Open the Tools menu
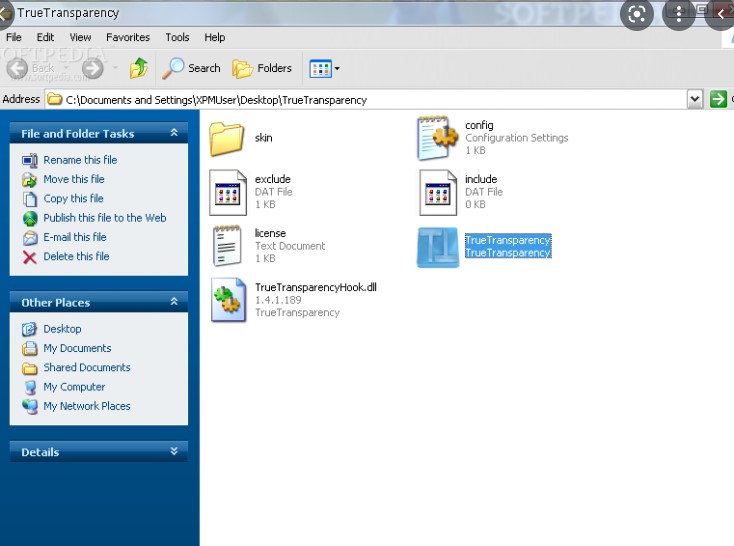Screen dimensions: 734x546 [177, 37]
